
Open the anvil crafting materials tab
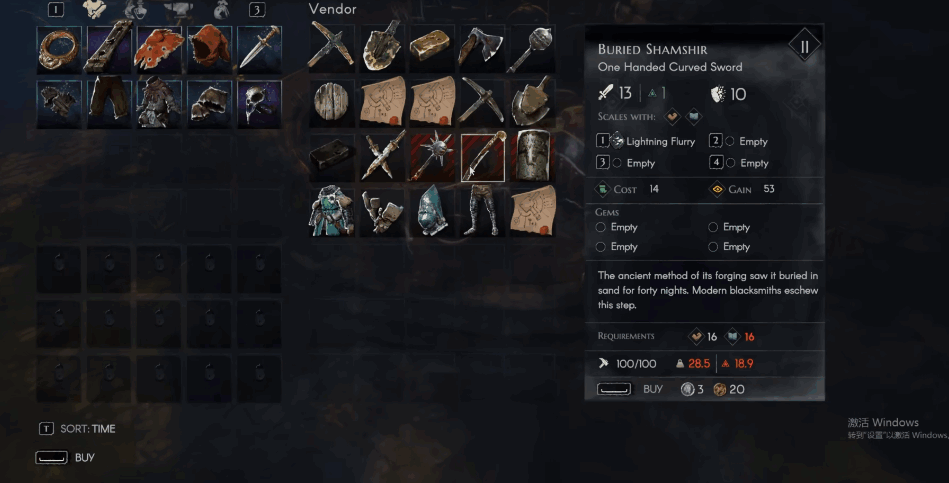179,9
